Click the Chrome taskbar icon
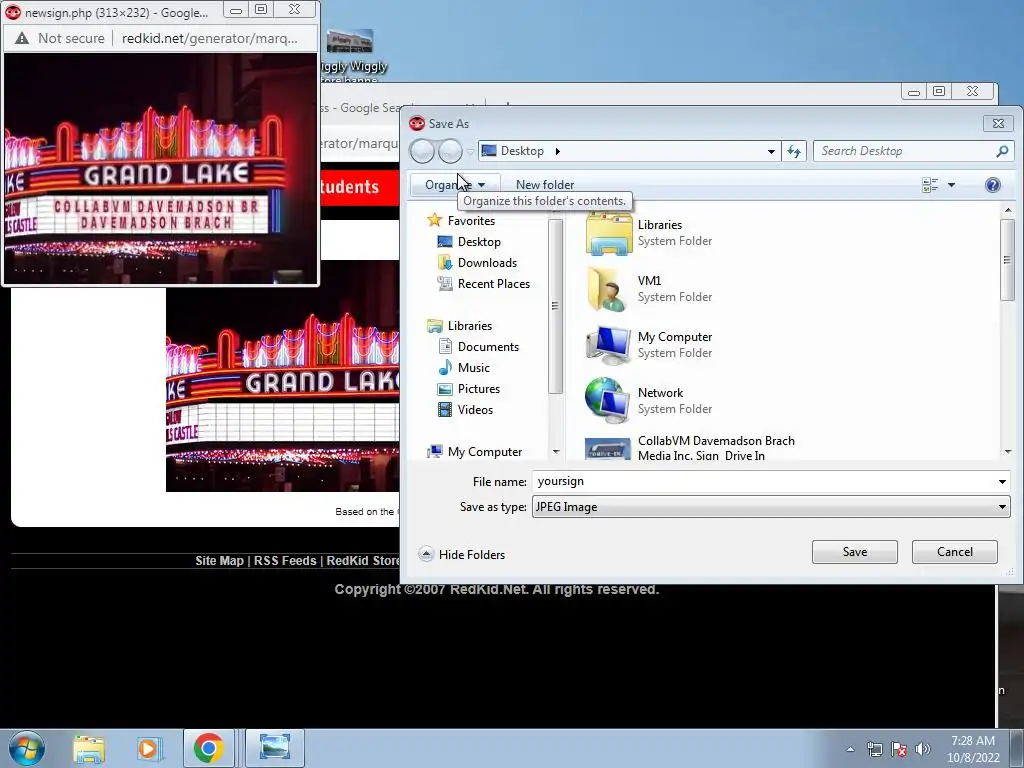This screenshot has height=768, width=1024. pos(208,748)
